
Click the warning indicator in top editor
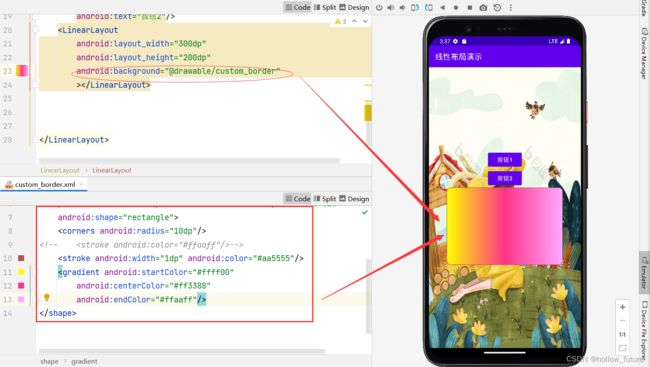point(340,21)
